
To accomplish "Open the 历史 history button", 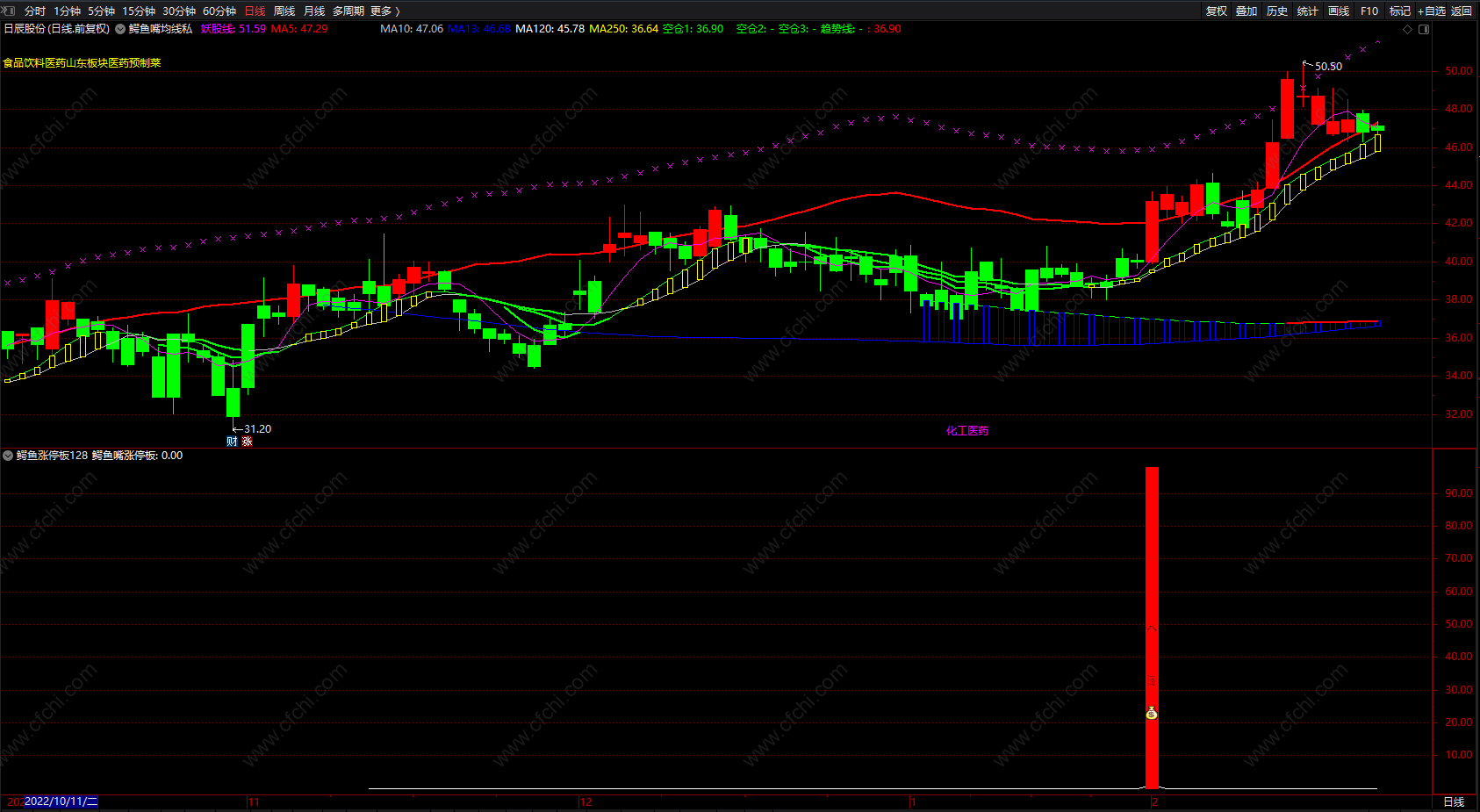I will (x=1277, y=11).
